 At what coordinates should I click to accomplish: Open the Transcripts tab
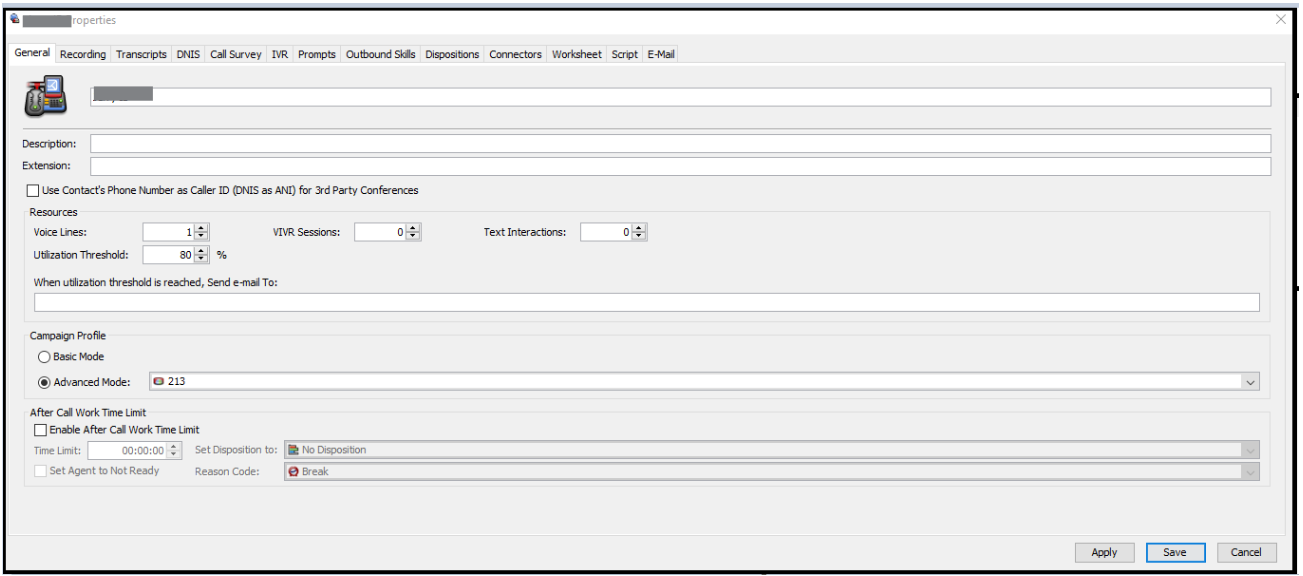click(141, 54)
